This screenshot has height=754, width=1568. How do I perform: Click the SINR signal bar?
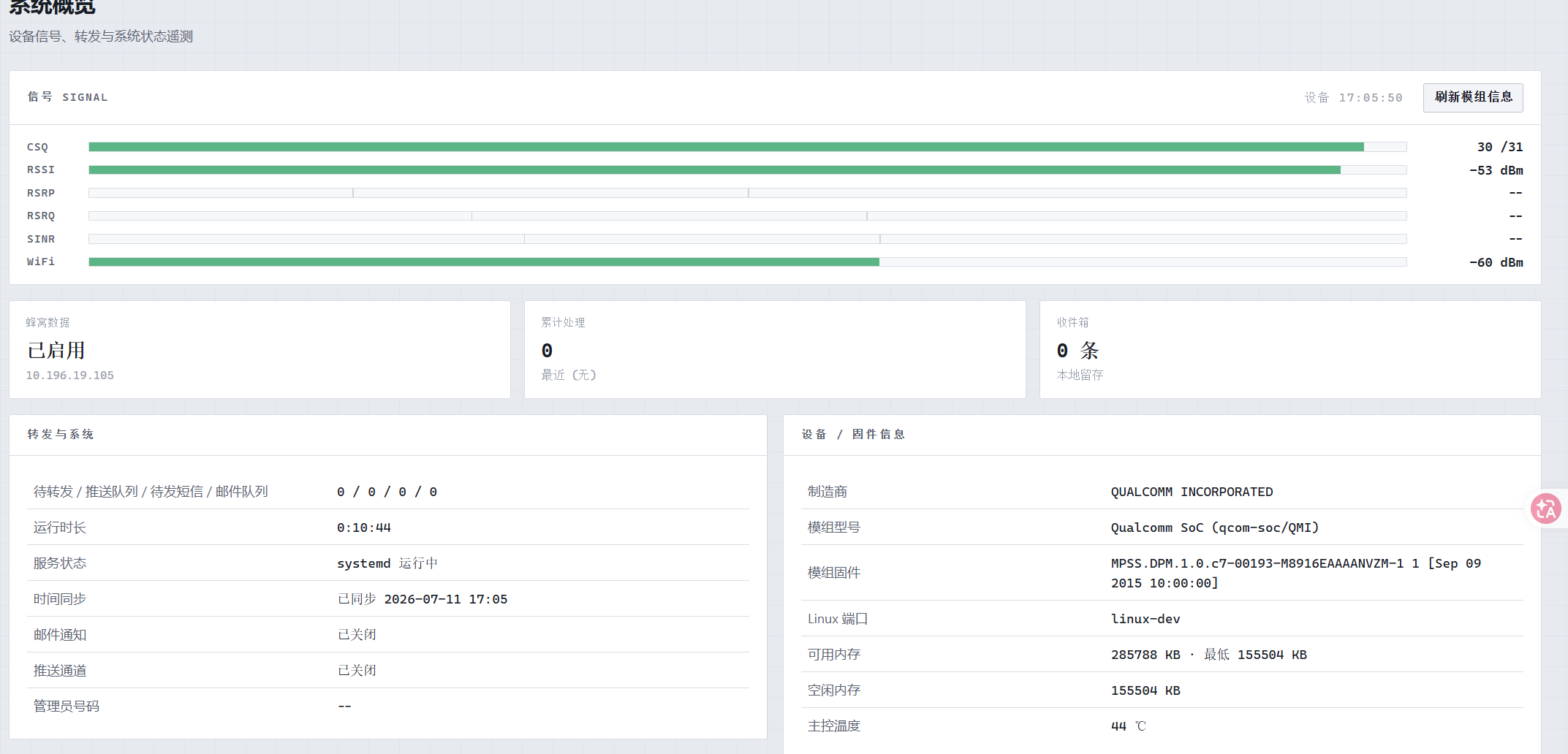[747, 239]
